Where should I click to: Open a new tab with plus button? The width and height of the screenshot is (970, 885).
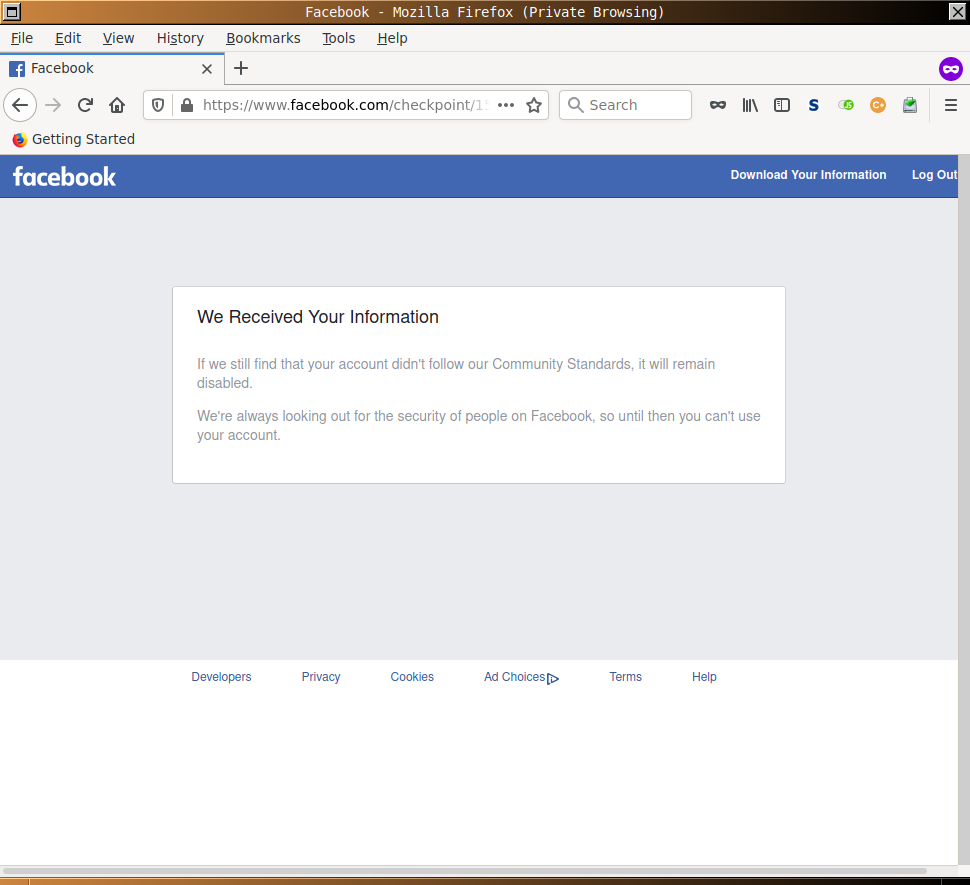(x=241, y=68)
